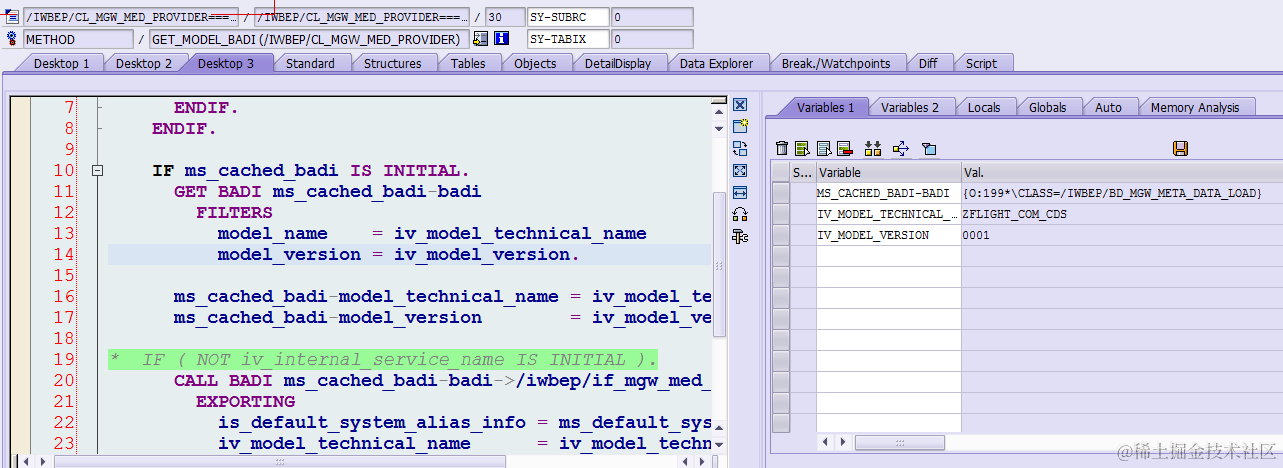The image size is (1283, 468).
Task: Select the Desktop 3 tab
Action: click(x=226, y=63)
